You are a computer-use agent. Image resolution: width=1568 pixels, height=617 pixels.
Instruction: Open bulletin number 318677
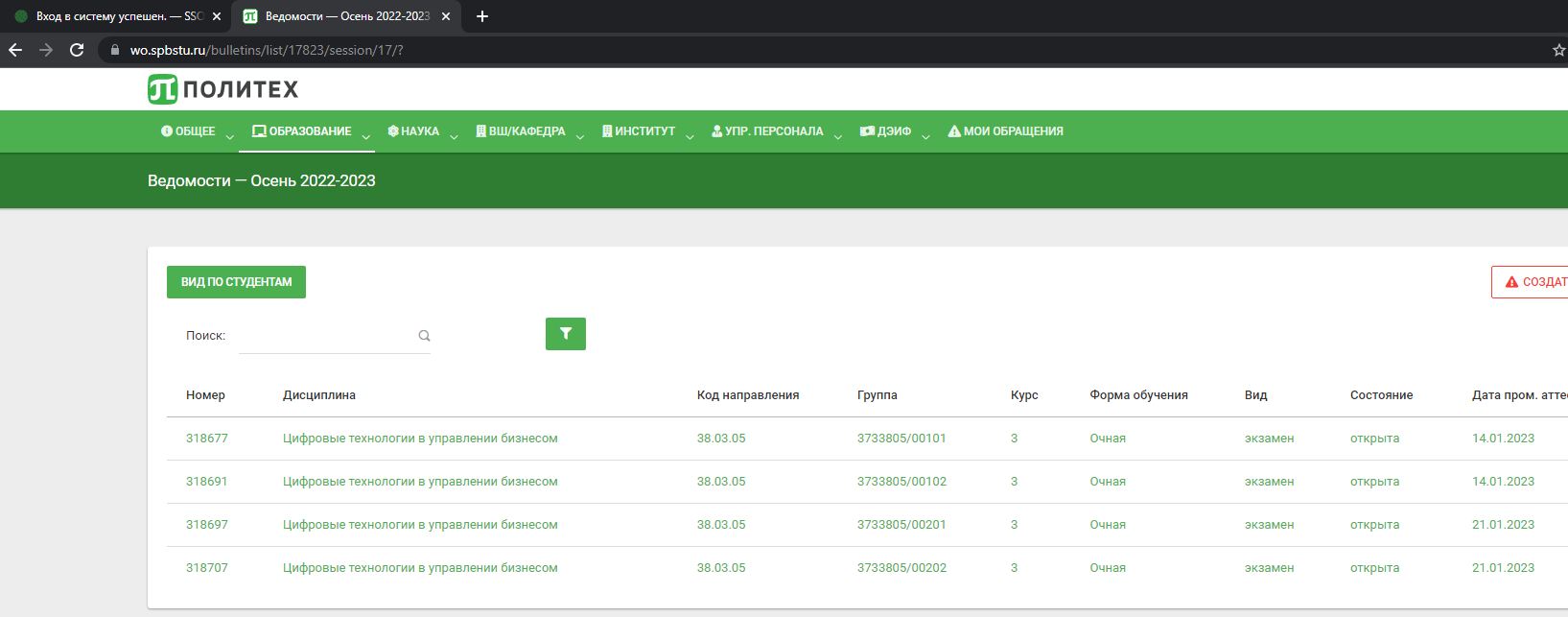click(x=207, y=439)
